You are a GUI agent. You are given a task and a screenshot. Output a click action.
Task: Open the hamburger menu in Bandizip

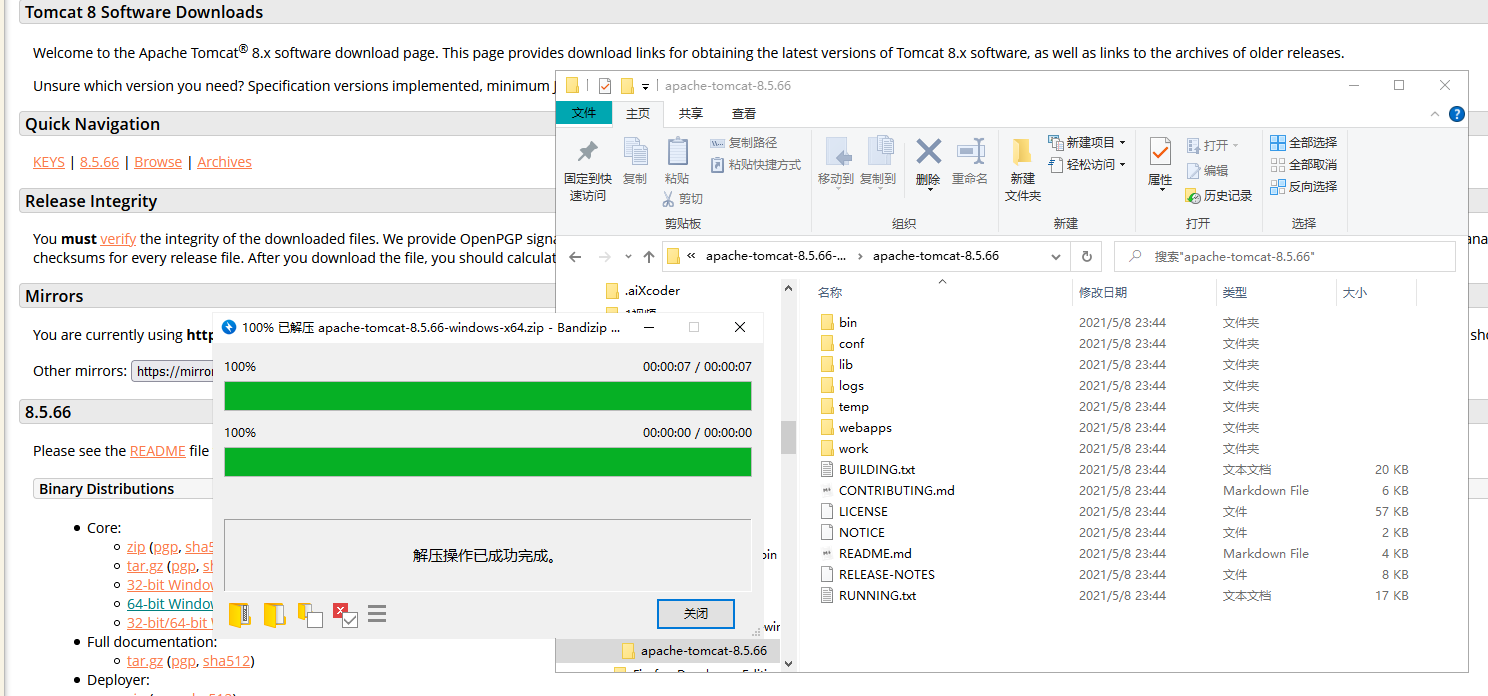(377, 613)
